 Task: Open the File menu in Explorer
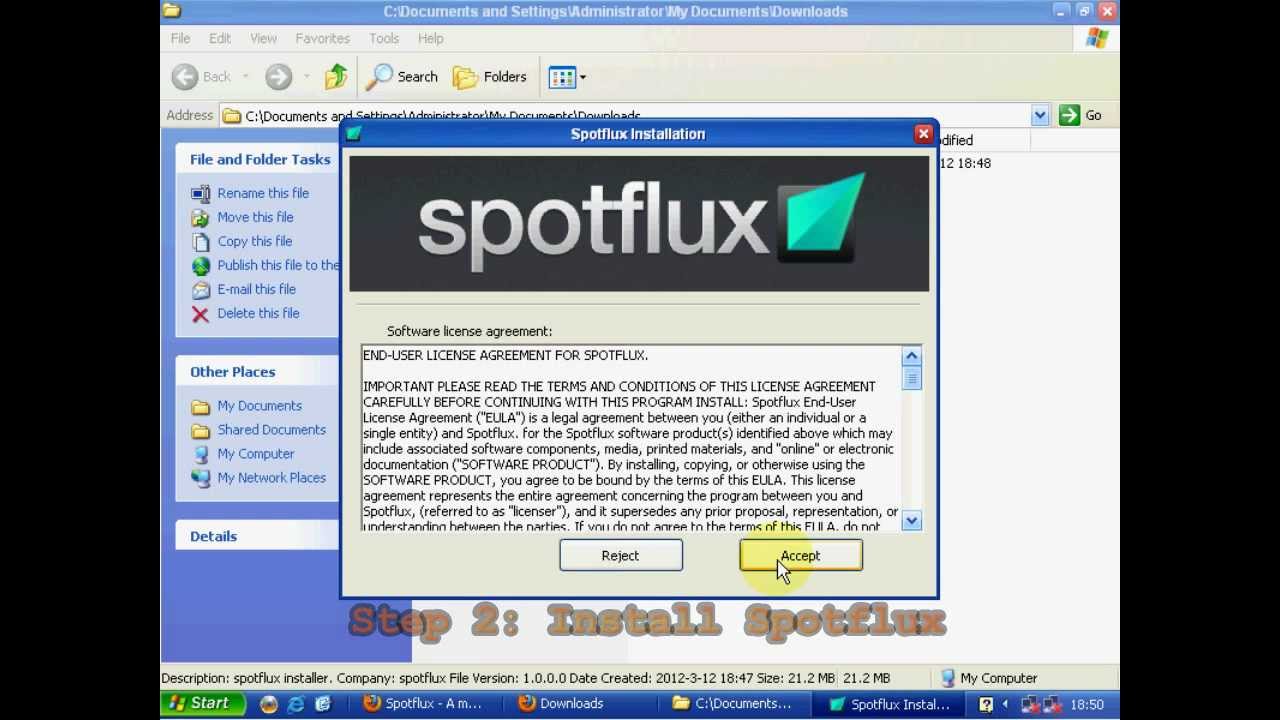click(x=180, y=38)
